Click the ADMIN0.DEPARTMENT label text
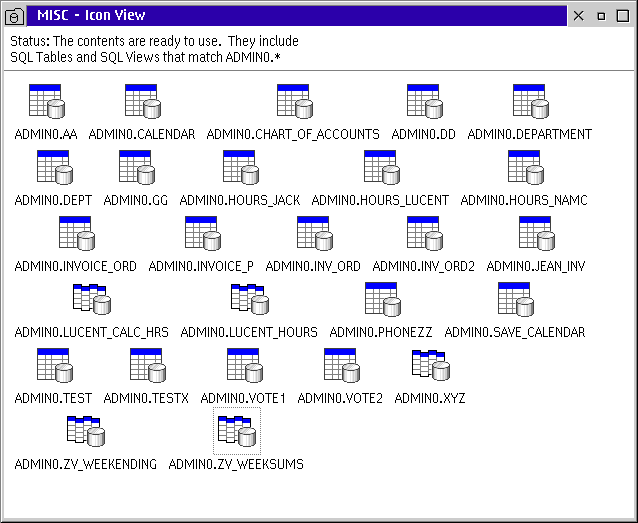 (530, 134)
